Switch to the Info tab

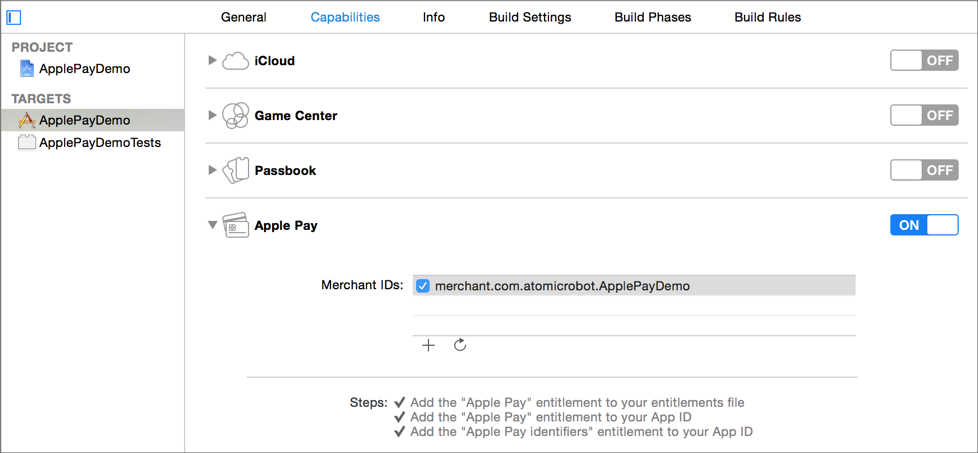pos(433,17)
